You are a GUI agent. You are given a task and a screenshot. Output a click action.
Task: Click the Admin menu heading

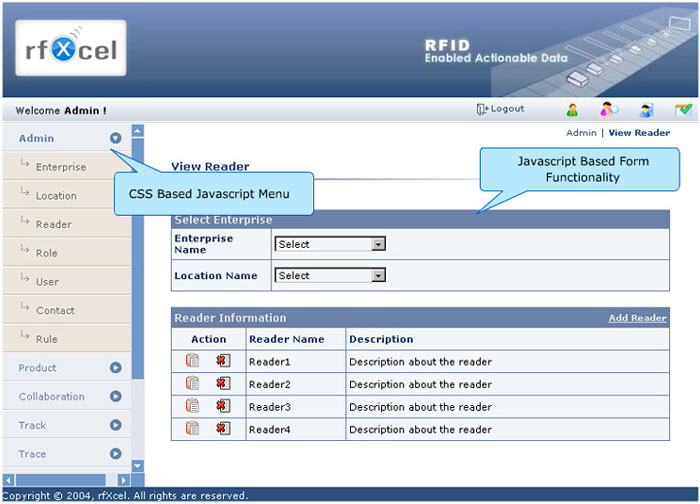pyautogui.click(x=36, y=138)
